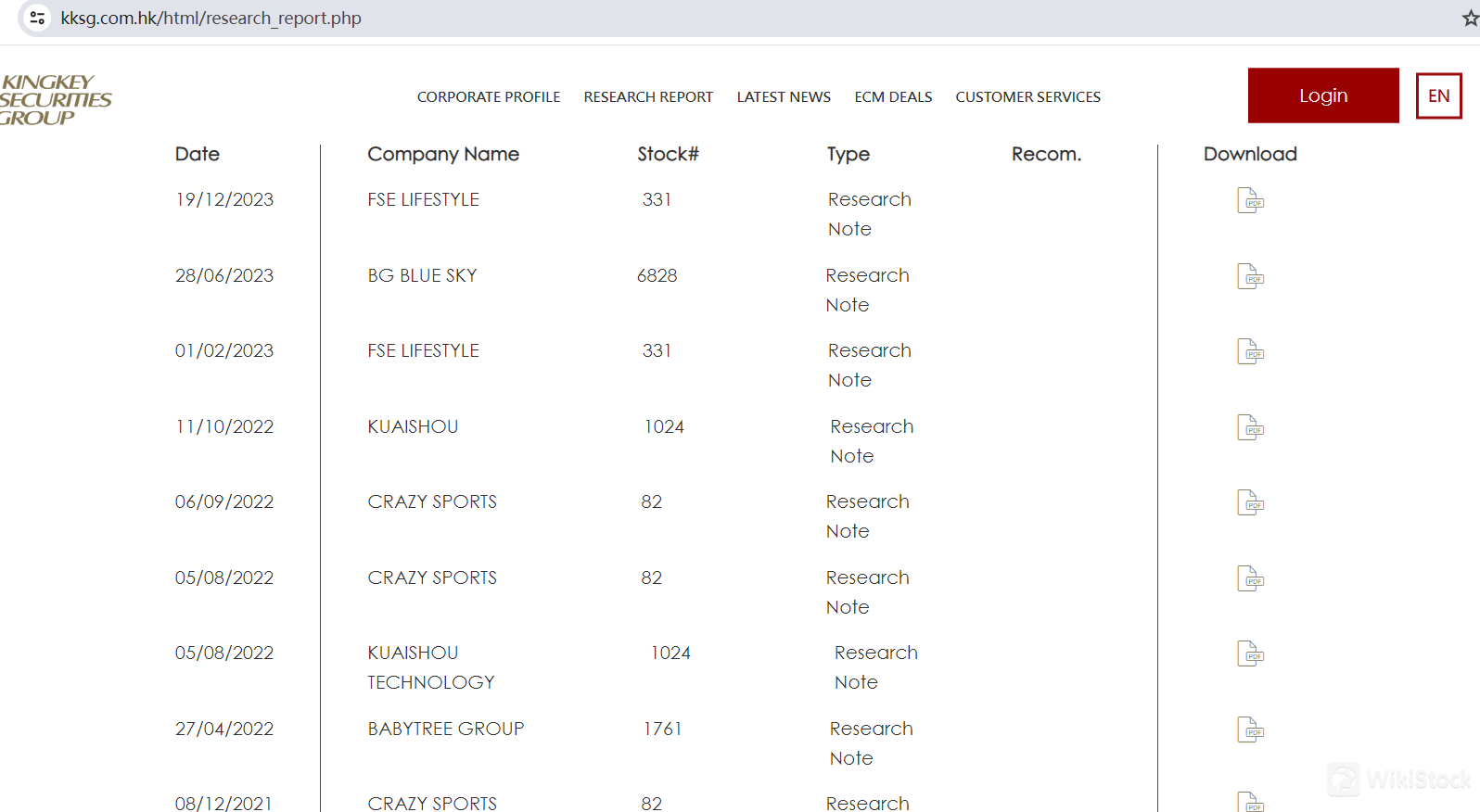This screenshot has height=812, width=1480.
Task: Open Customer Services menu
Action: click(1027, 96)
